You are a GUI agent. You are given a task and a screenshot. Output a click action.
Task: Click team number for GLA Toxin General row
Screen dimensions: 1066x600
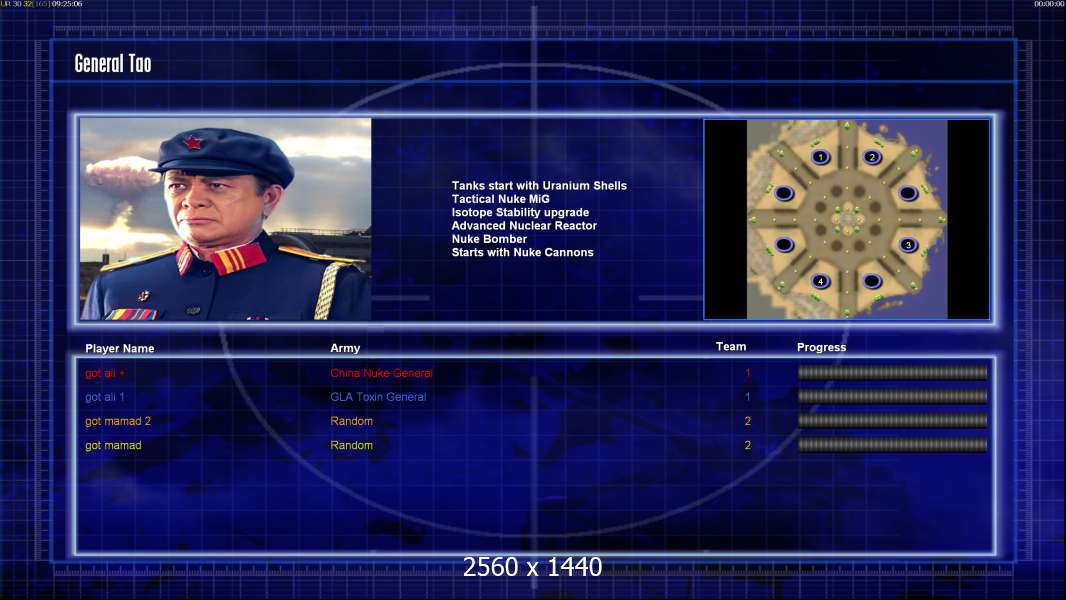tap(748, 397)
